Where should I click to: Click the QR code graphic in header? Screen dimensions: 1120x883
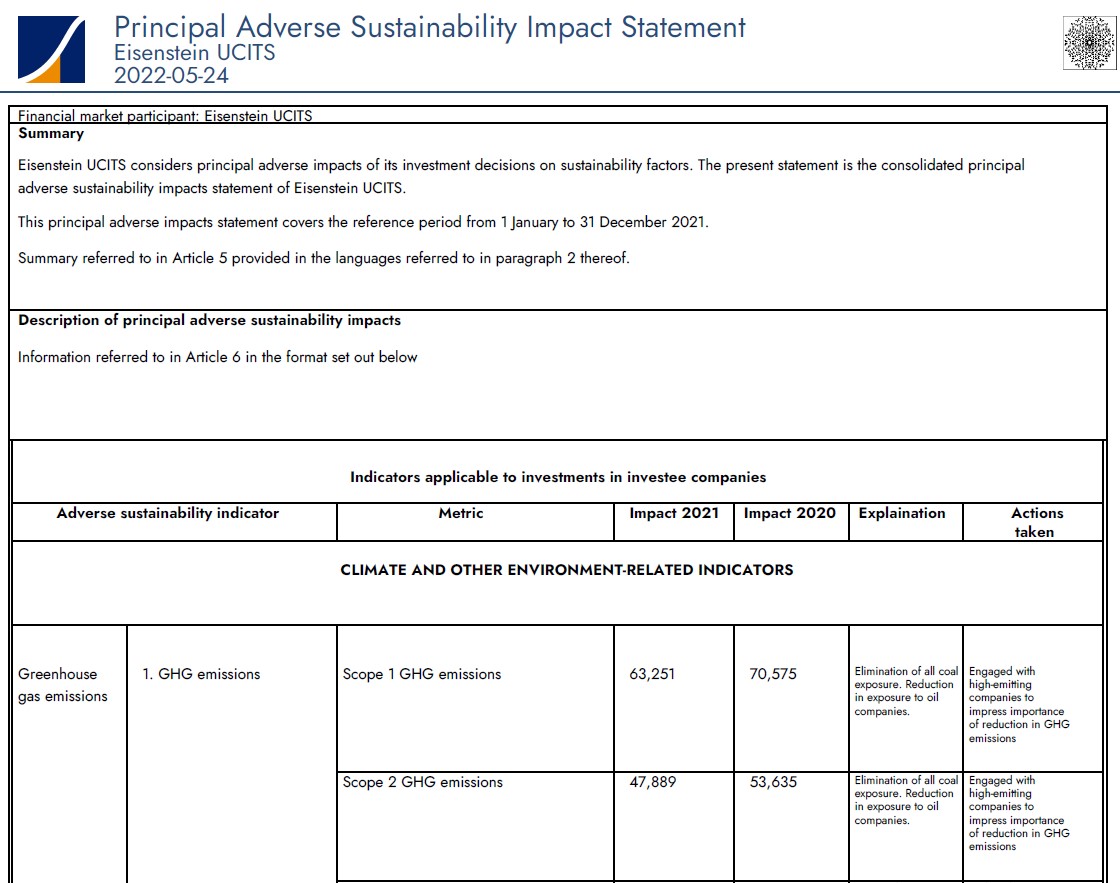pyautogui.click(x=1089, y=43)
